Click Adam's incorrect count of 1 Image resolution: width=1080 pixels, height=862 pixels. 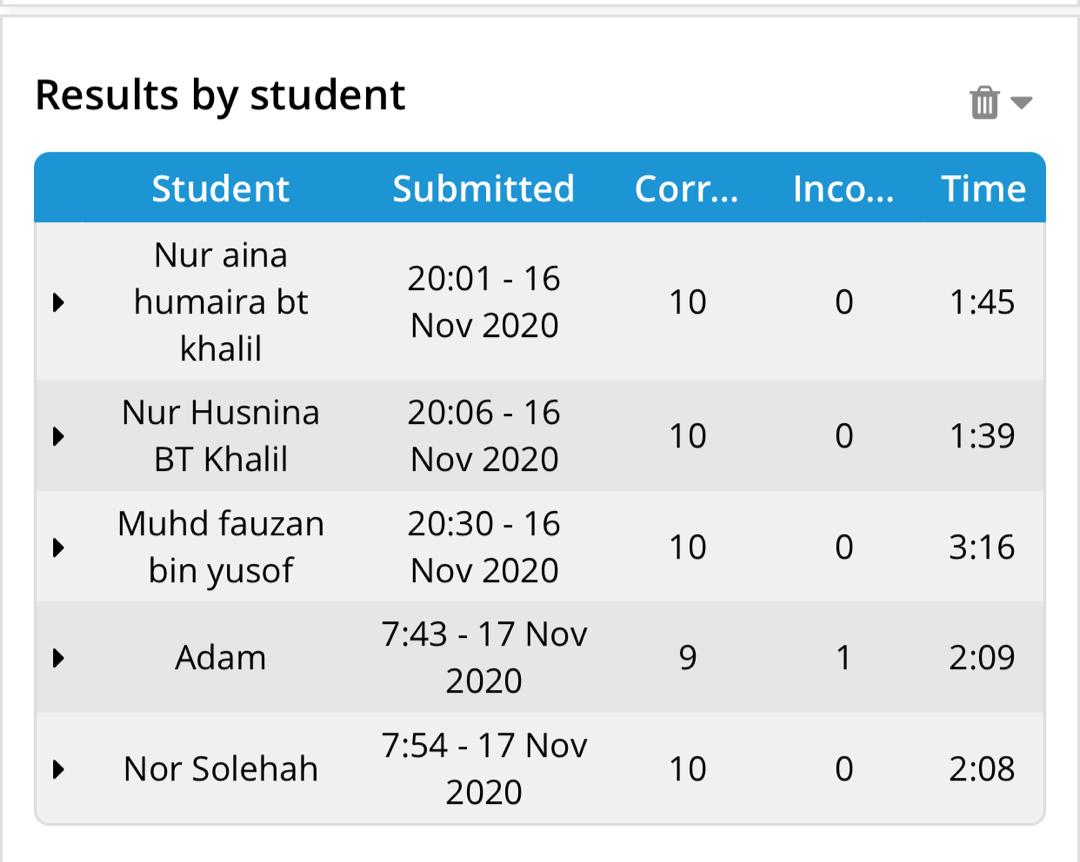(843, 658)
